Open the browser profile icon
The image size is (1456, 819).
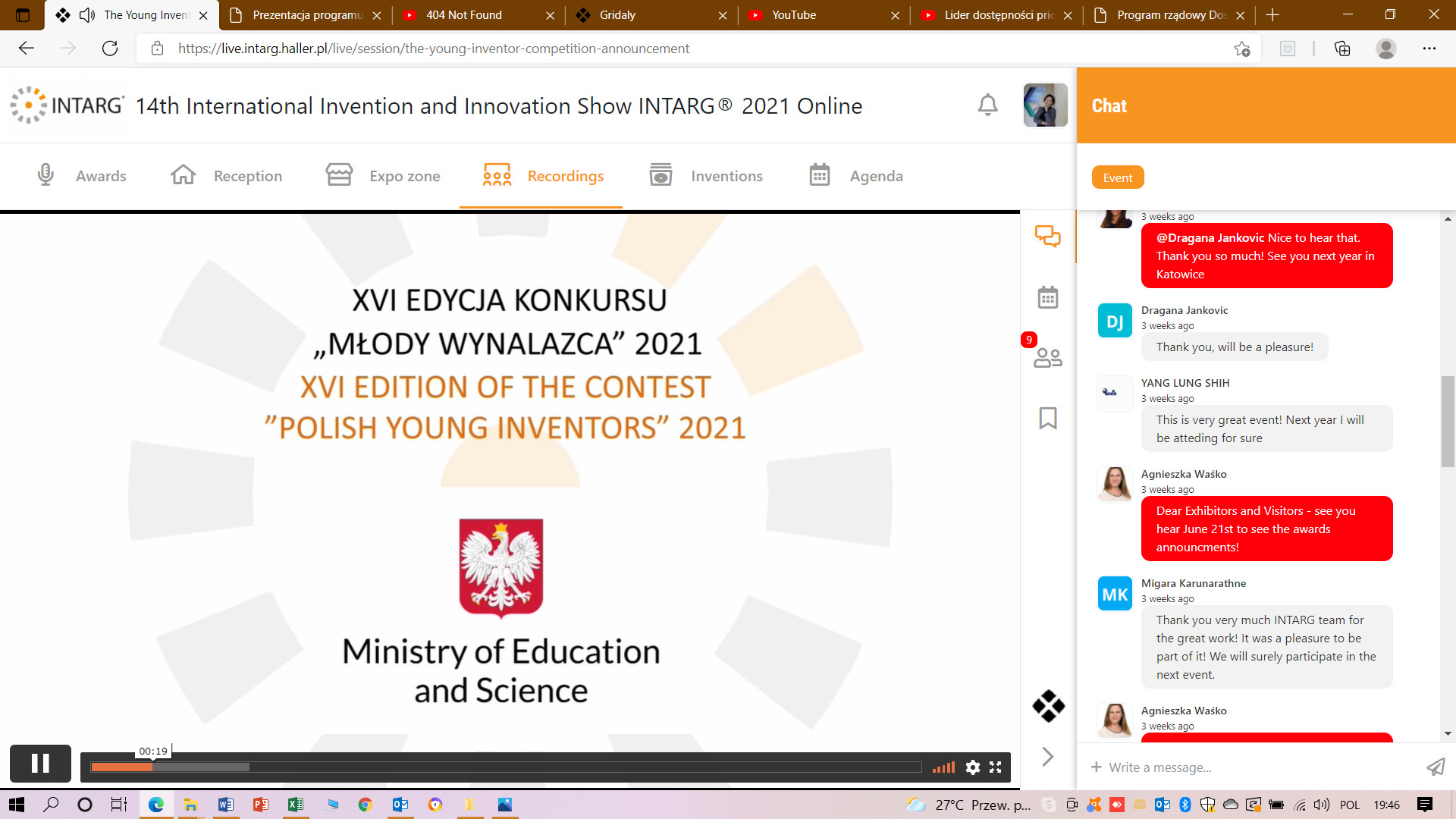[1386, 49]
